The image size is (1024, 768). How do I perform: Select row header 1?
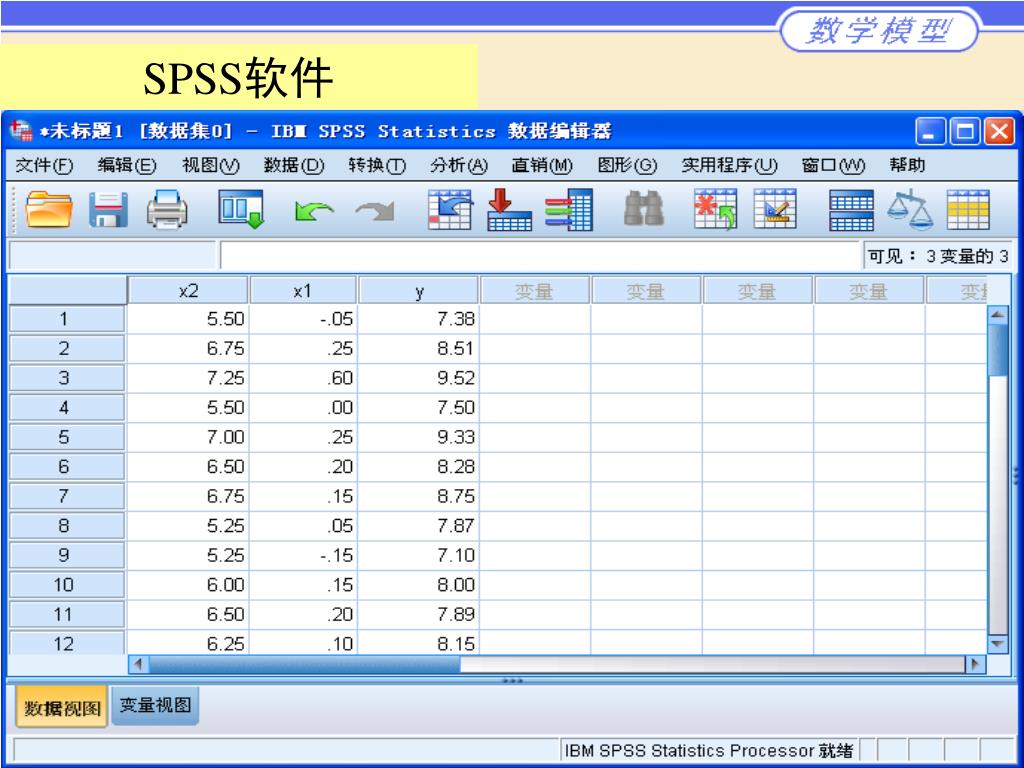[66, 319]
